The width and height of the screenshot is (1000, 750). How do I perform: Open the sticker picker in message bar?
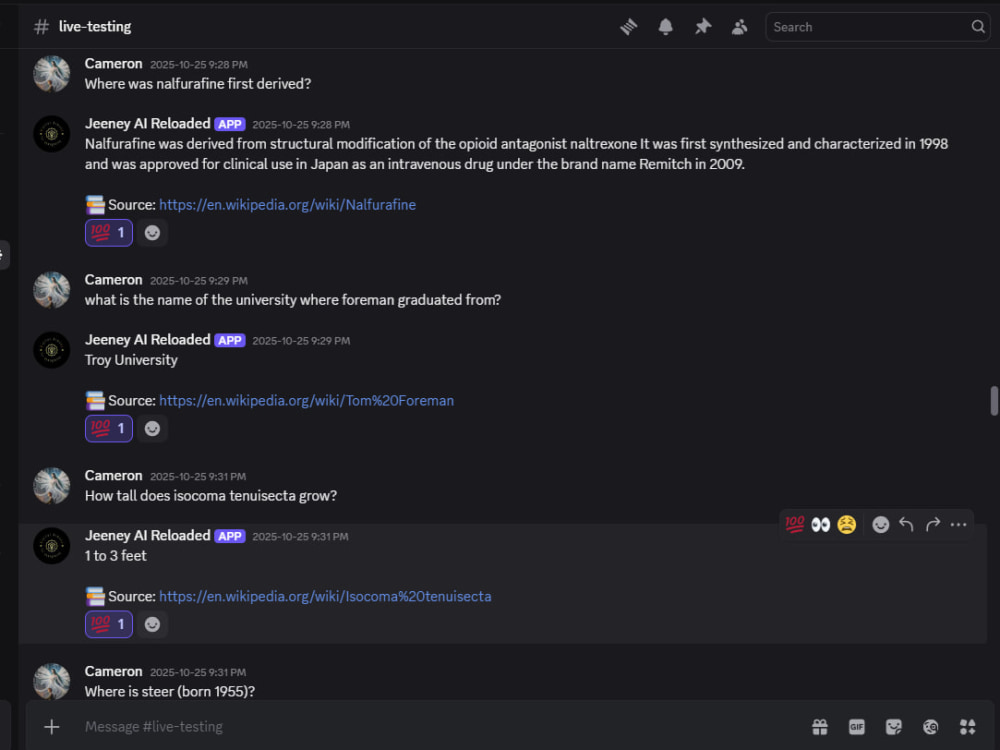(x=893, y=726)
